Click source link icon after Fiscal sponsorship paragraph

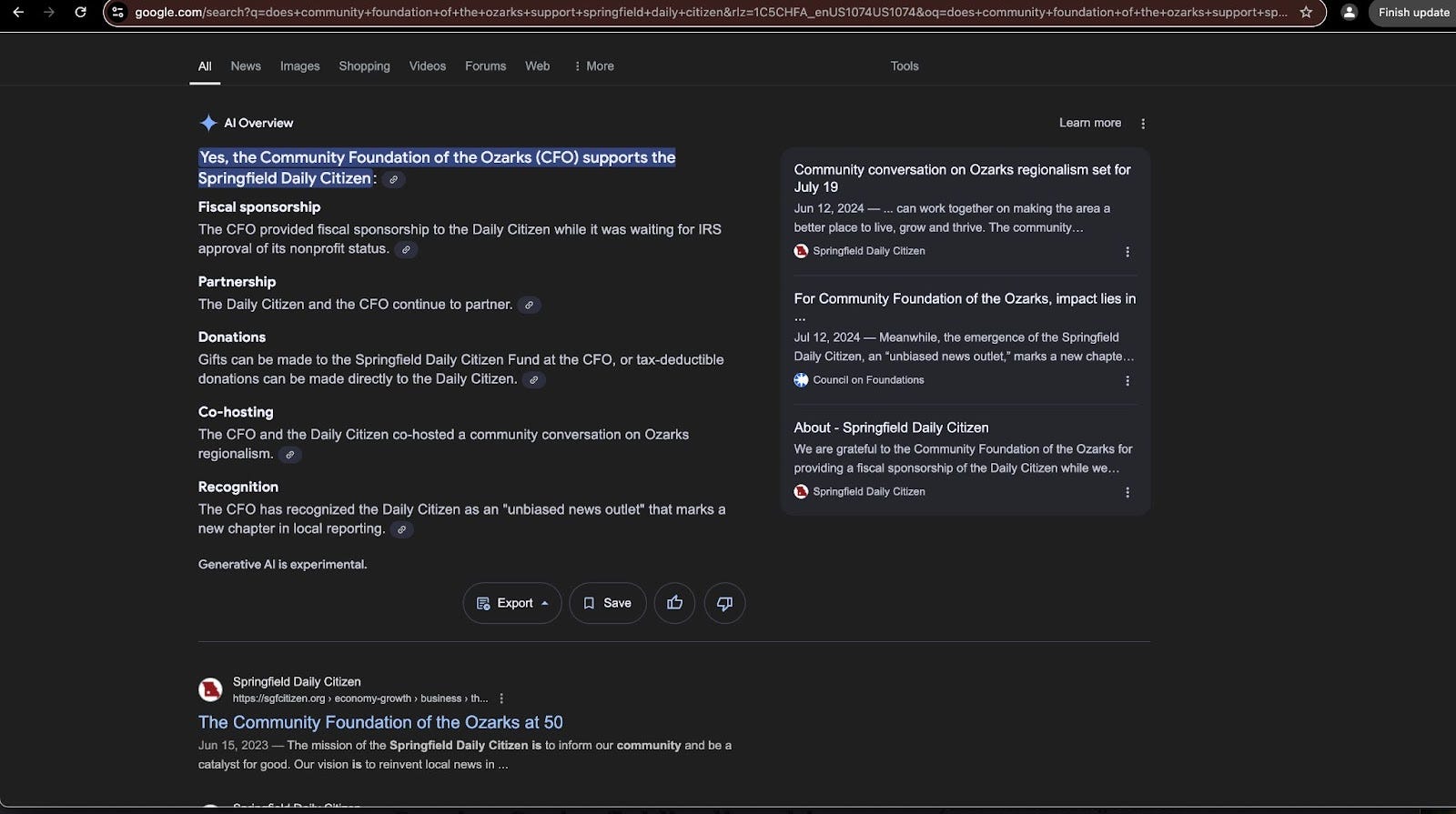[406, 249]
